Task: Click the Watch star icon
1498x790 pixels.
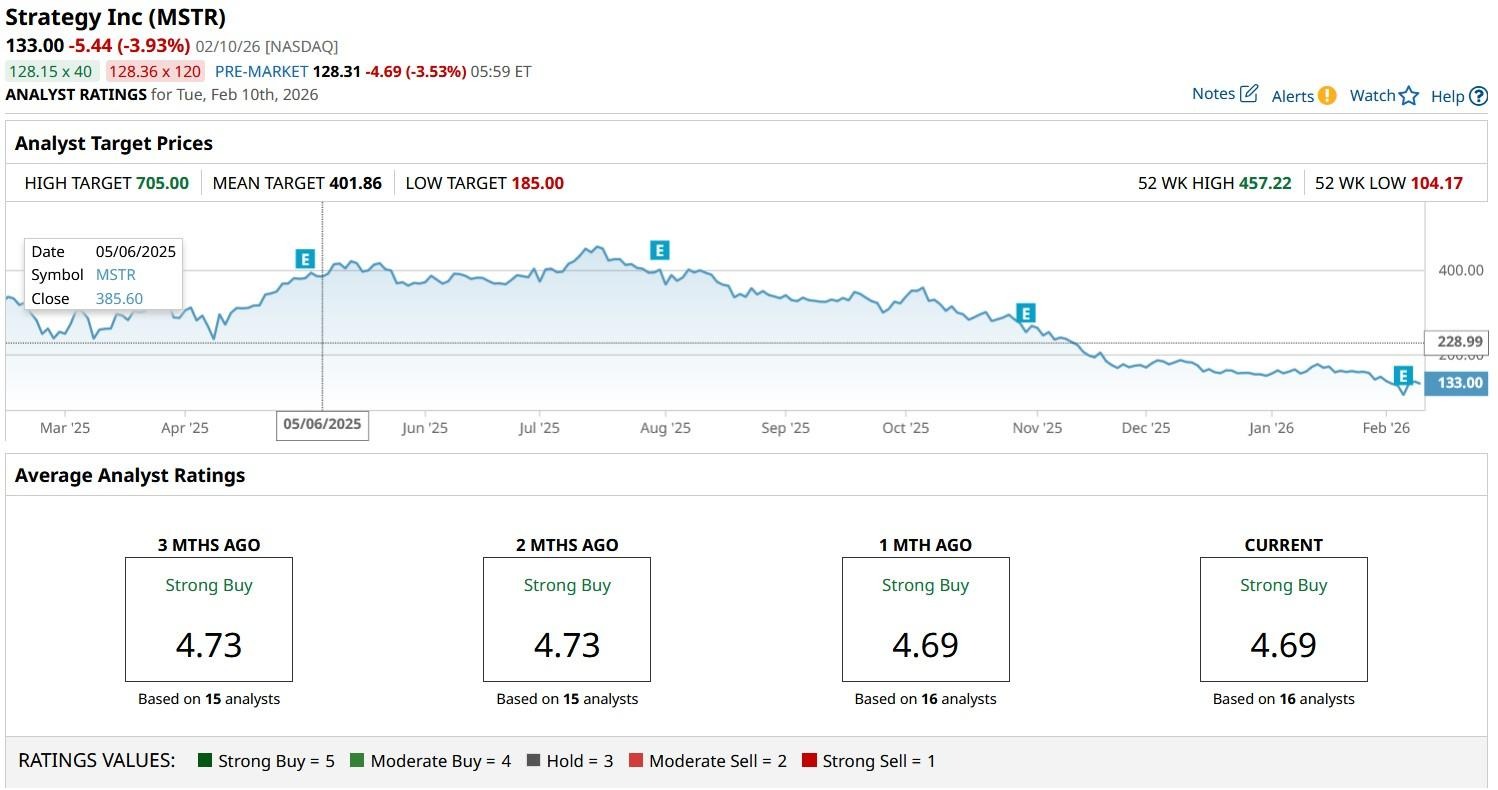Action: (1409, 96)
